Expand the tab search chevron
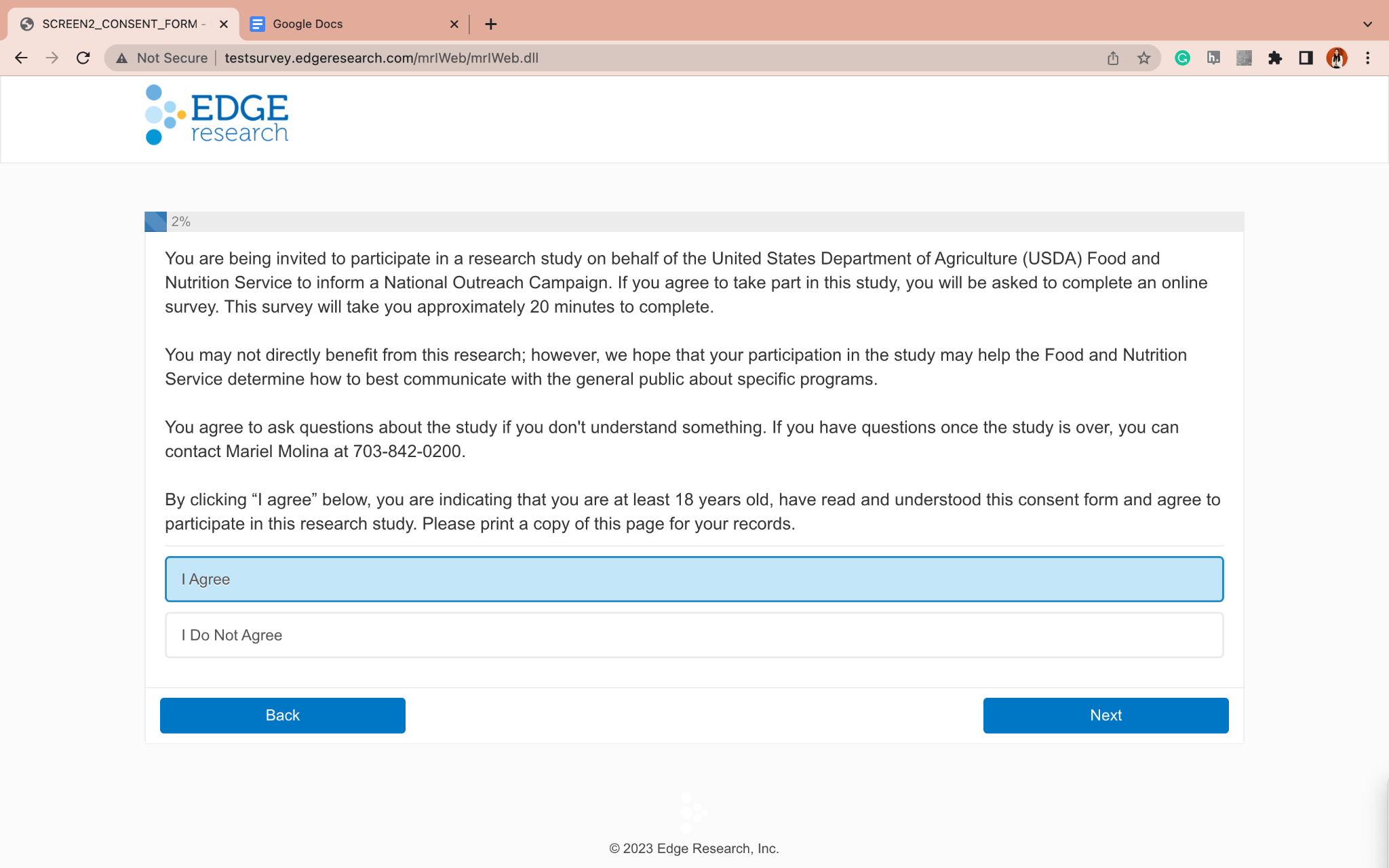This screenshot has width=1389, height=868. click(x=1367, y=24)
